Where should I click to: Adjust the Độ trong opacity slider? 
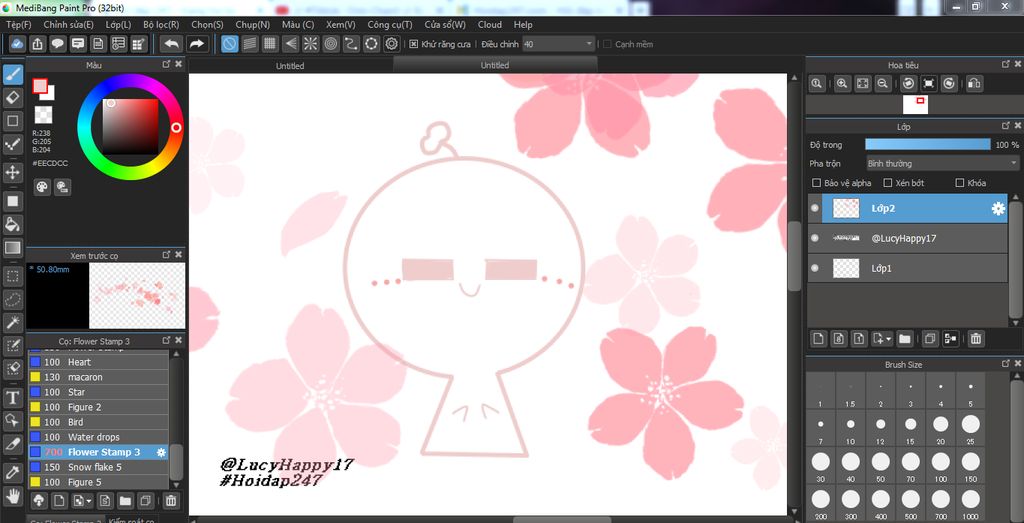927,144
